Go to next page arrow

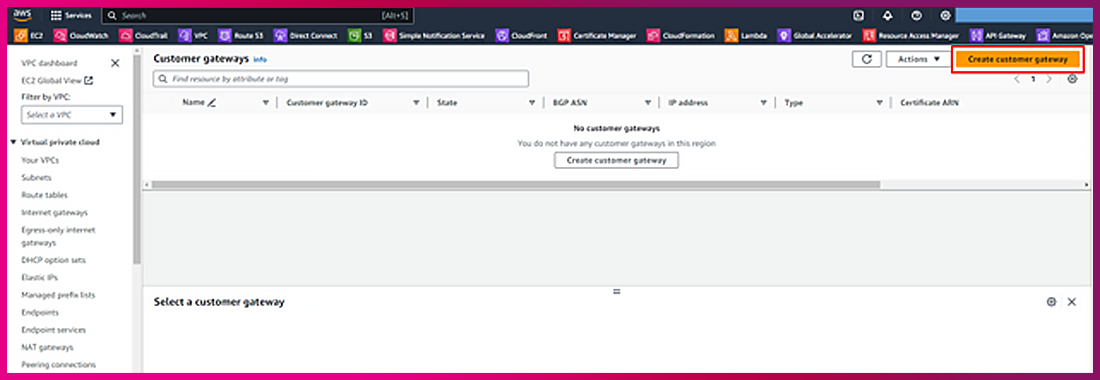[1049, 79]
